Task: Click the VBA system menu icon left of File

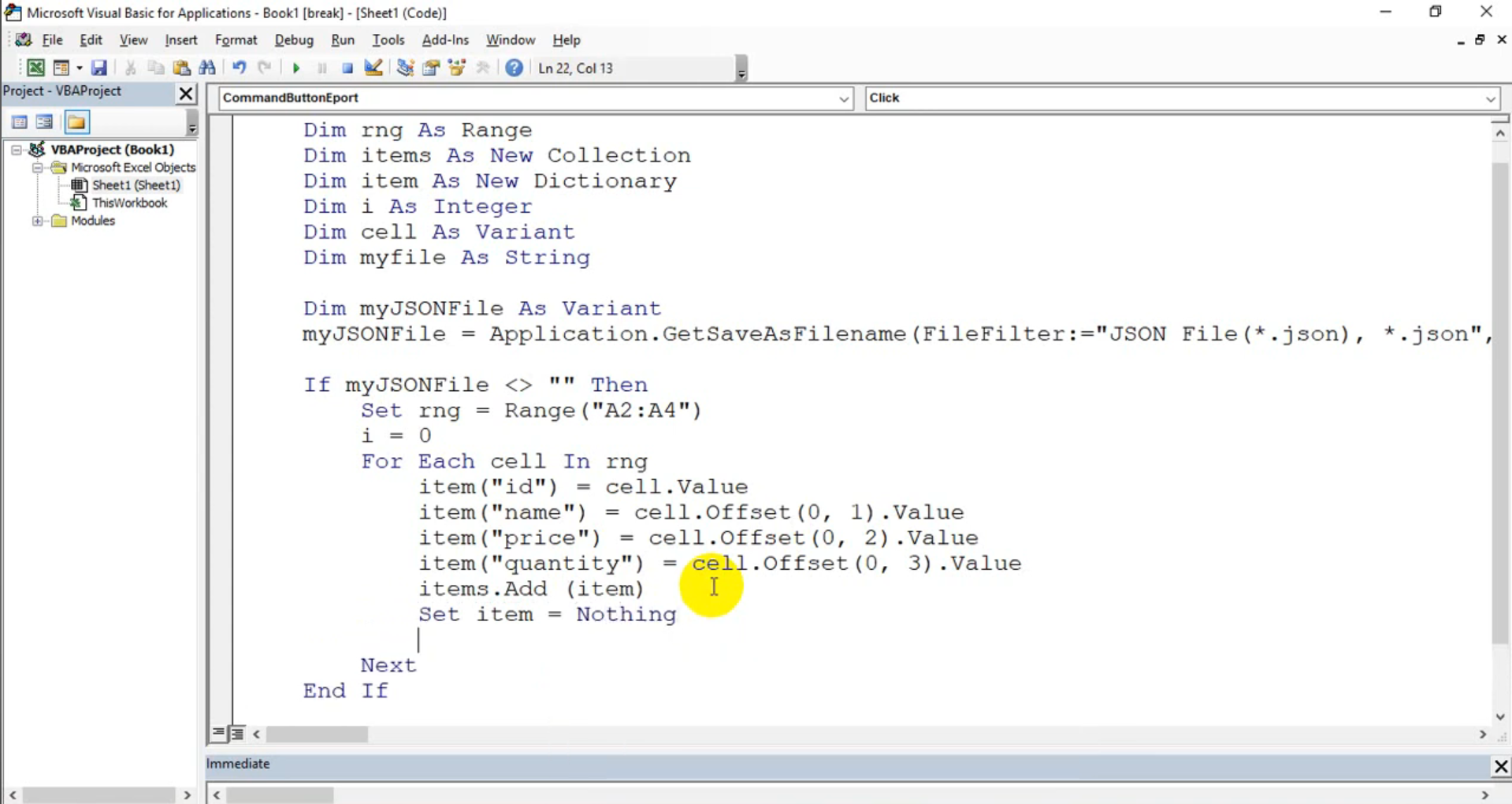Action: point(23,40)
